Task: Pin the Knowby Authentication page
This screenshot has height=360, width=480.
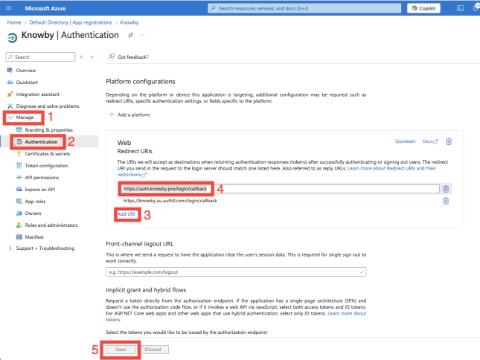Action: tap(131, 35)
